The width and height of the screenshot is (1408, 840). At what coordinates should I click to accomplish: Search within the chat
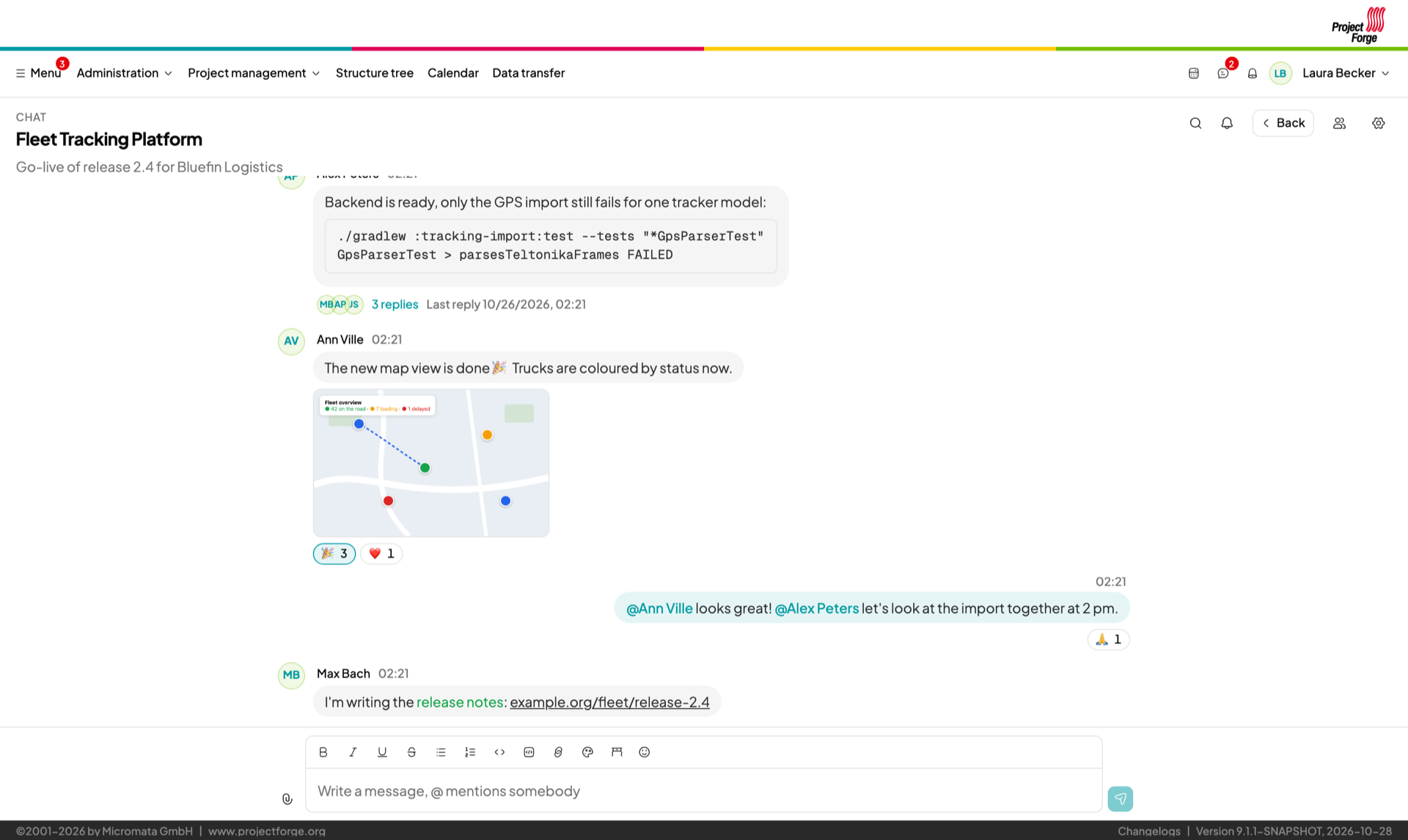point(1195,123)
